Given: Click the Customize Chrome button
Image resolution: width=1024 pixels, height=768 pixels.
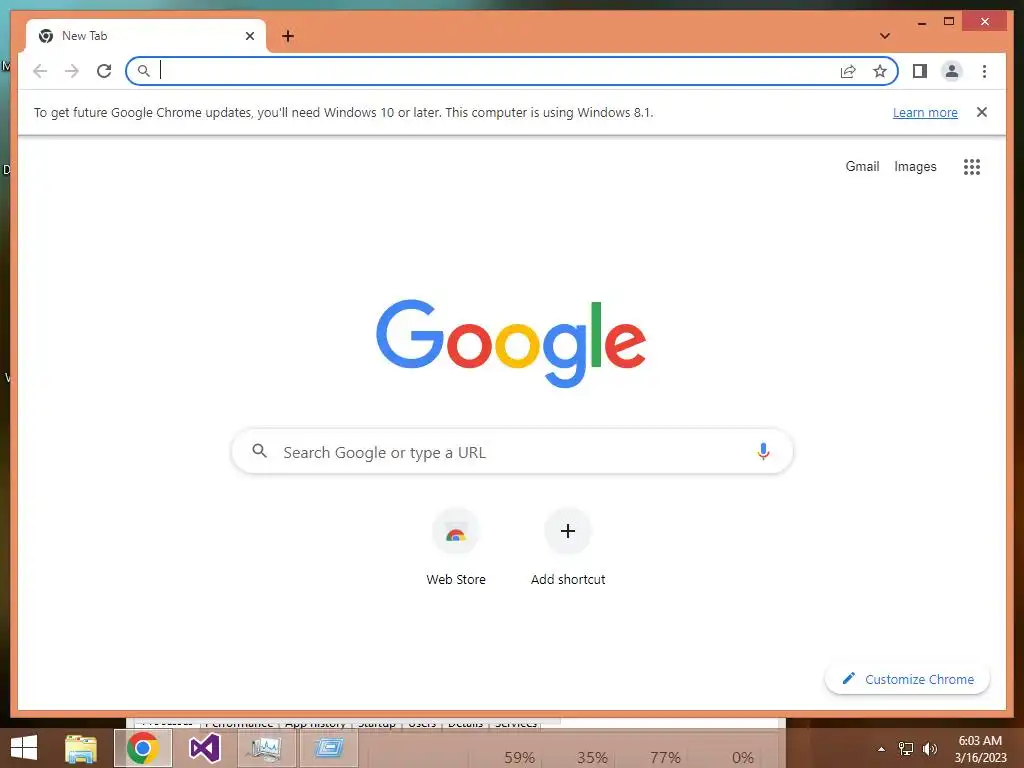Looking at the screenshot, I should 908,679.
